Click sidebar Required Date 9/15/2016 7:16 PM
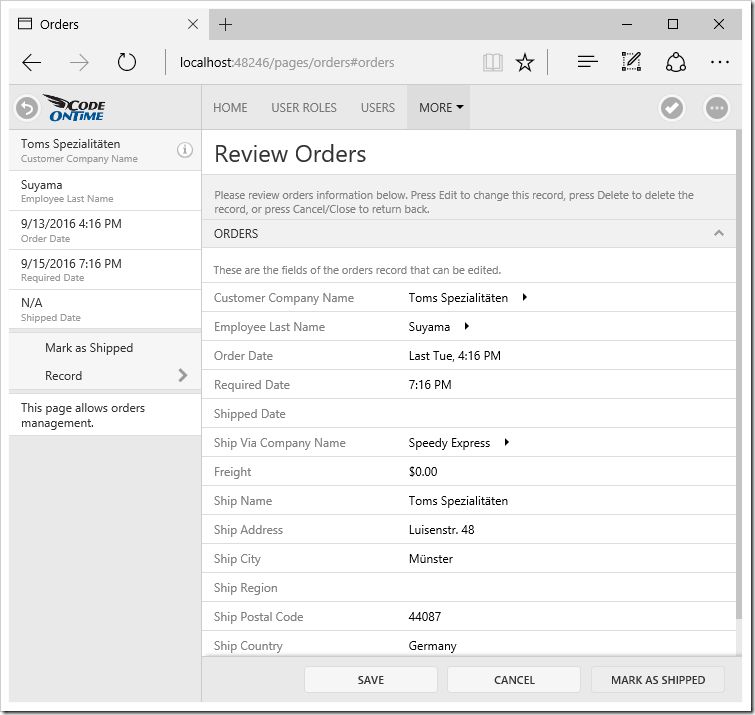Image resolution: width=755 pixels, height=715 pixels. tap(105, 270)
